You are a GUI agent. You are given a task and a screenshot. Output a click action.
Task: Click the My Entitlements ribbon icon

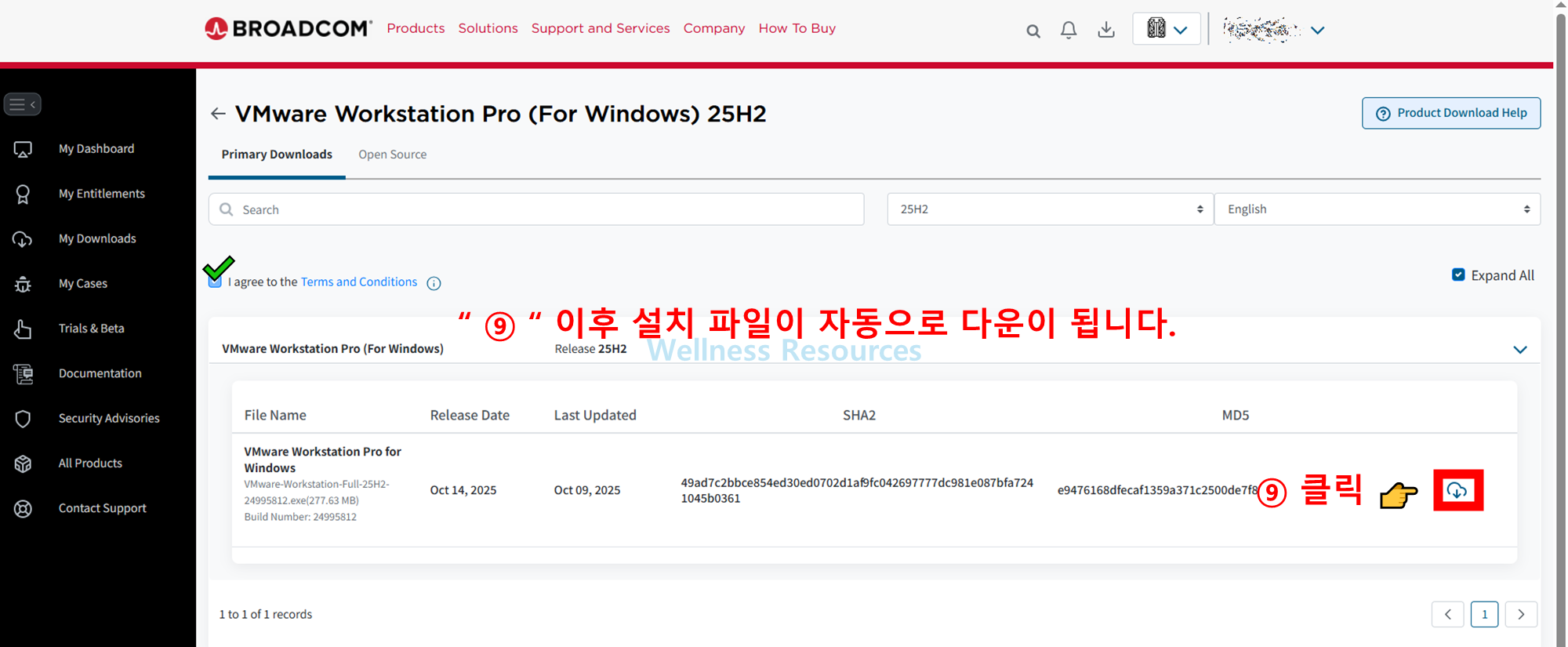click(23, 194)
